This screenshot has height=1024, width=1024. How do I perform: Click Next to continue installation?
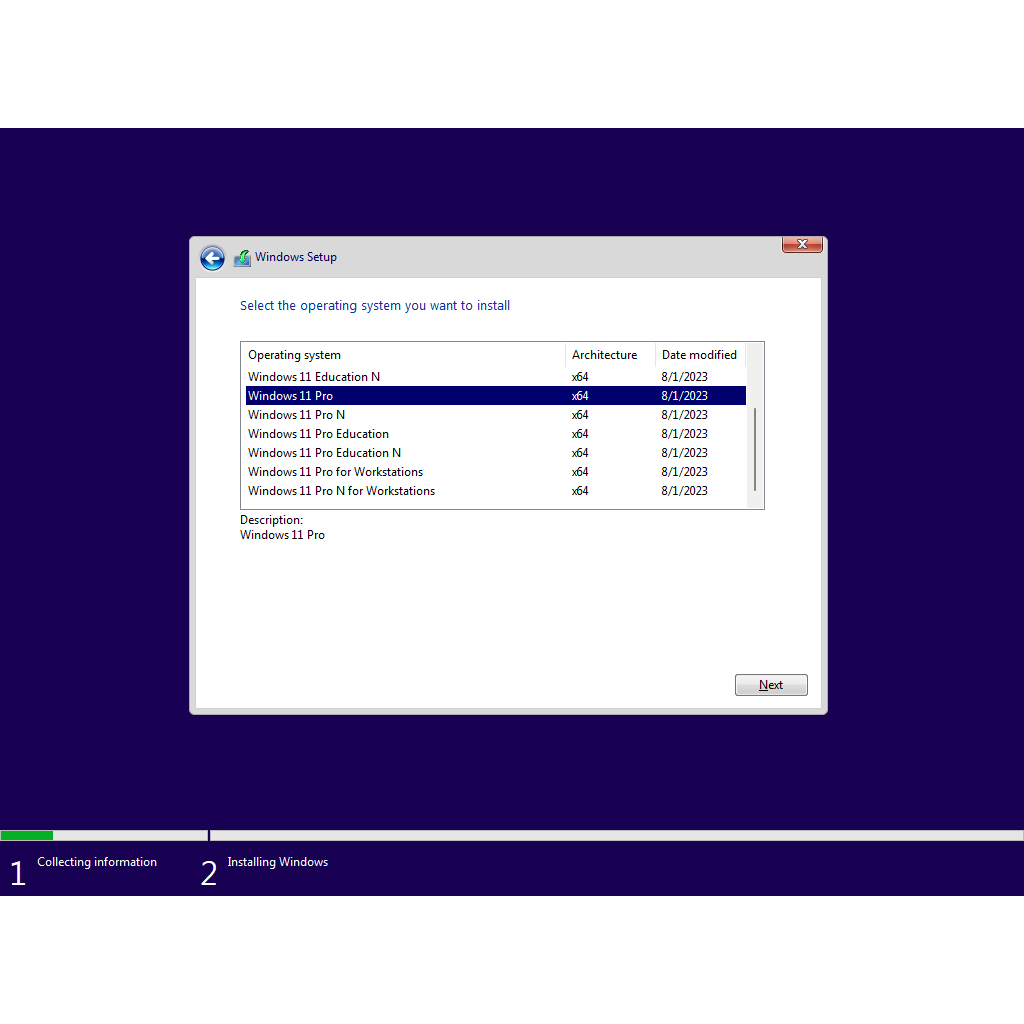point(770,685)
